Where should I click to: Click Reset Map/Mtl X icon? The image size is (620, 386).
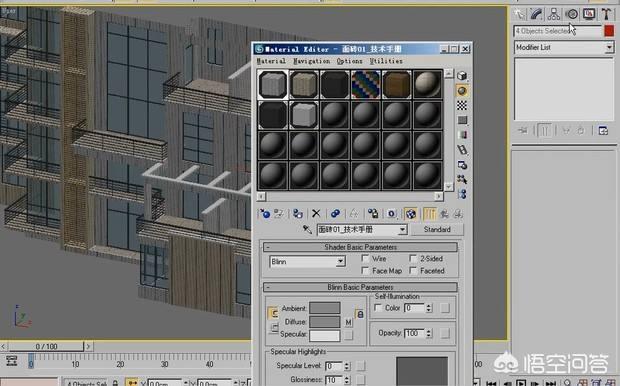[x=316, y=214]
